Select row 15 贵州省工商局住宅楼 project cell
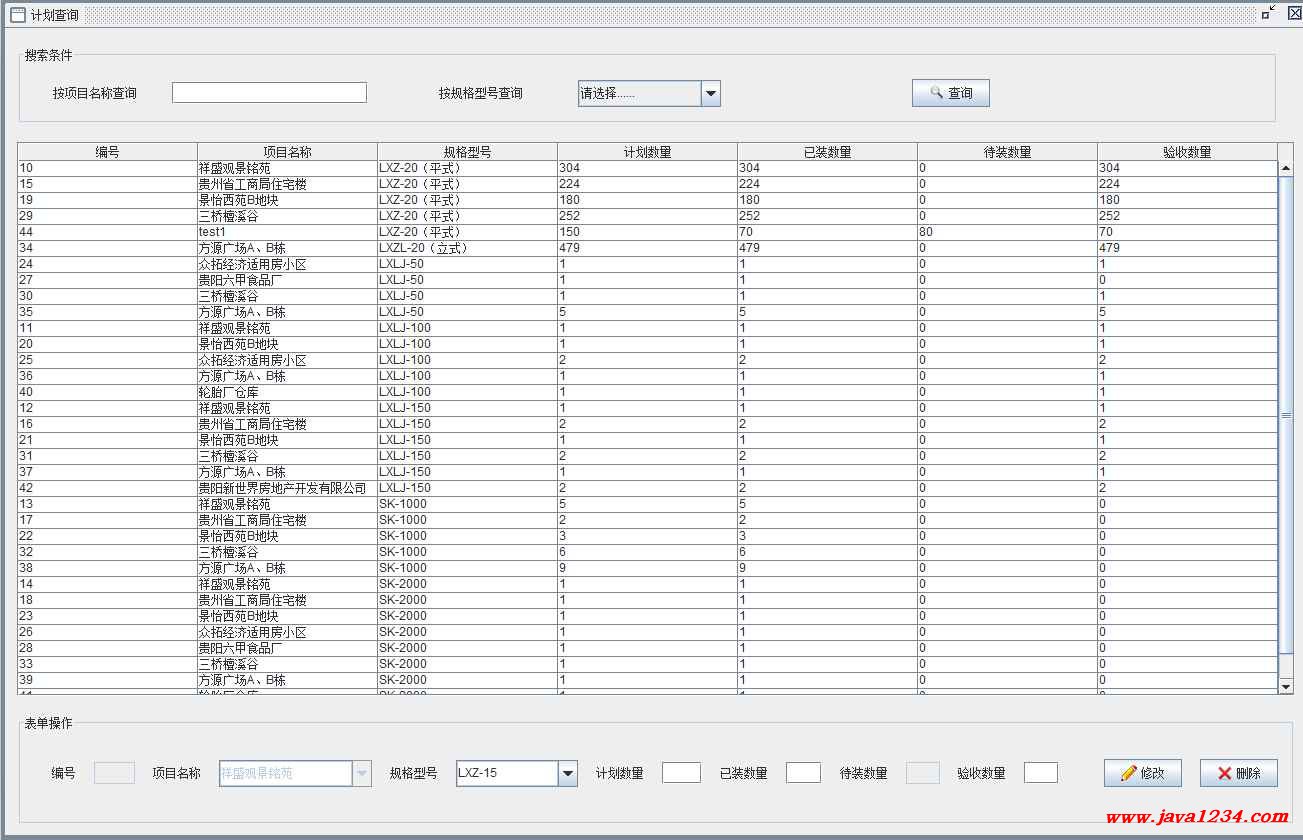The height and width of the screenshot is (840, 1303). pos(288,184)
